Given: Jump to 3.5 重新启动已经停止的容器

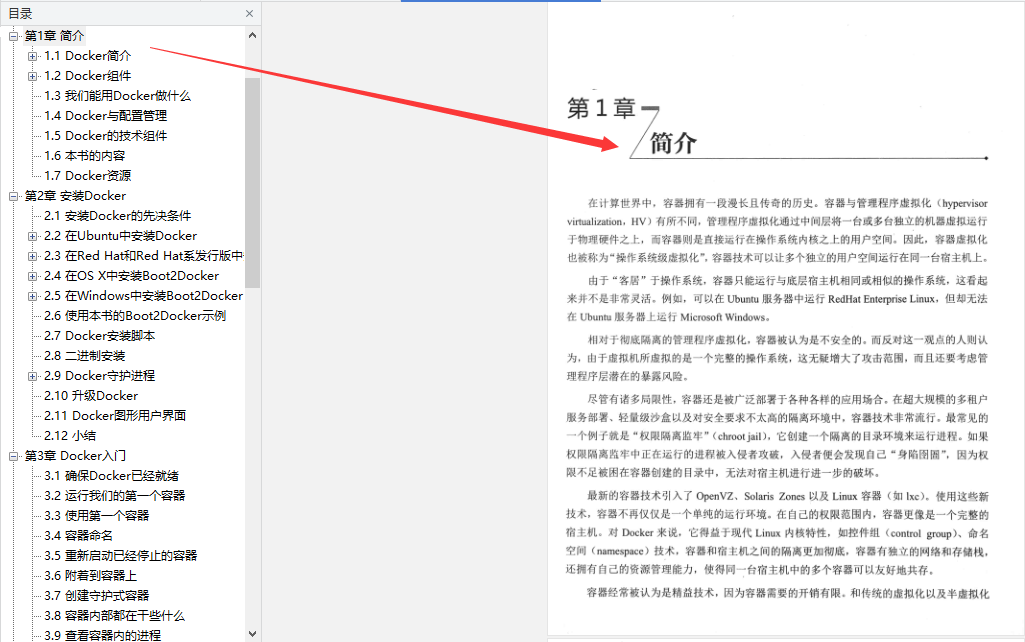Looking at the screenshot, I should pyautogui.click(x=120, y=556).
